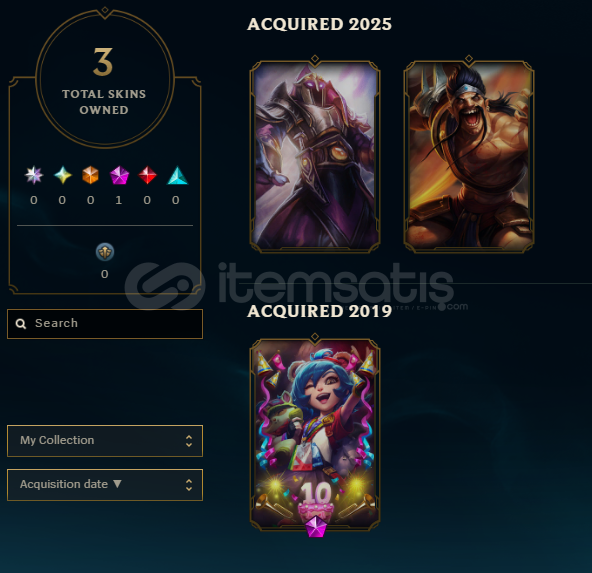This screenshot has width=592, height=573.
Task: Open the My Collection dropdown
Action: coord(105,441)
